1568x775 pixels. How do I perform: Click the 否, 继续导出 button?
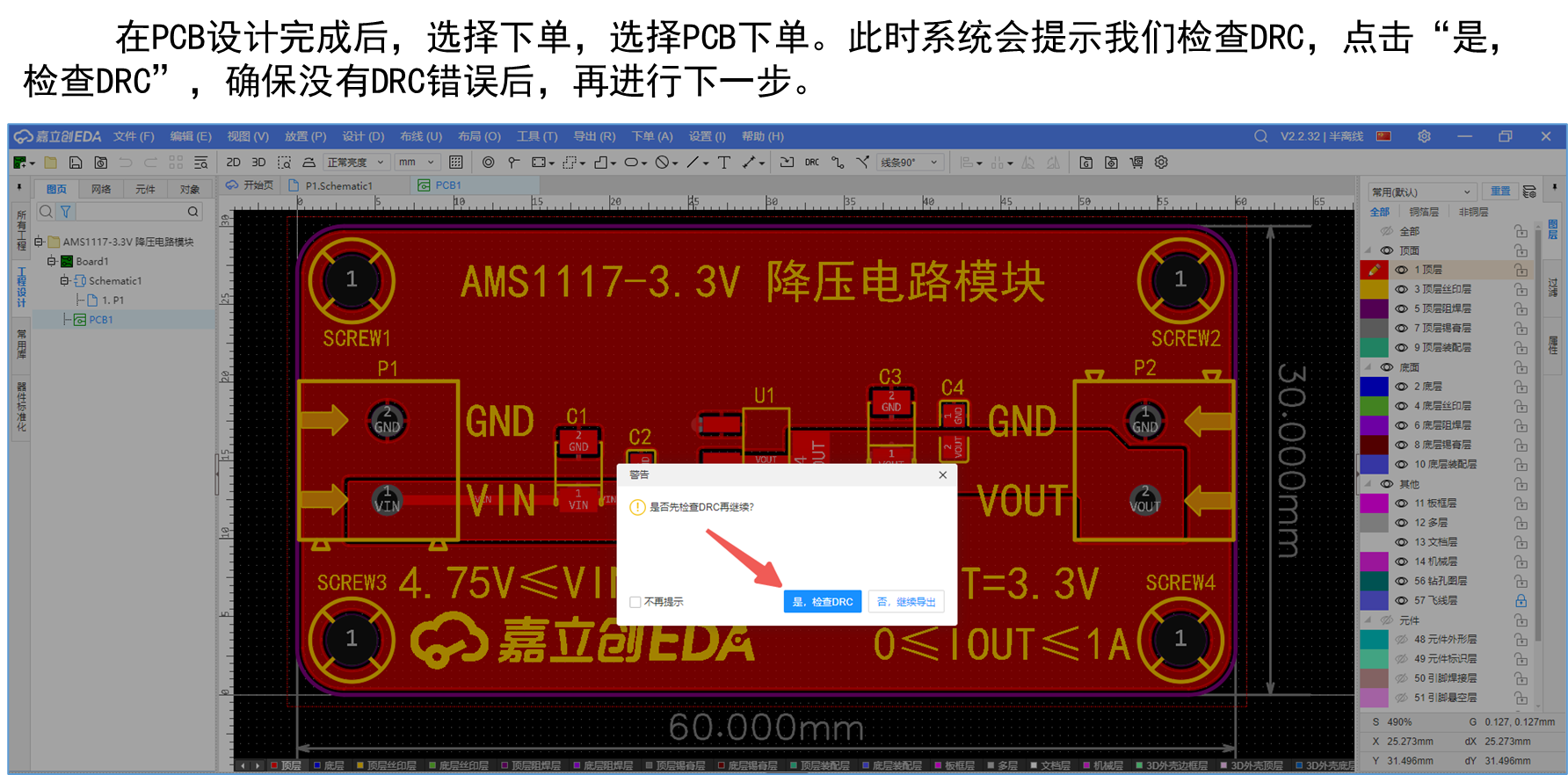[x=907, y=602]
